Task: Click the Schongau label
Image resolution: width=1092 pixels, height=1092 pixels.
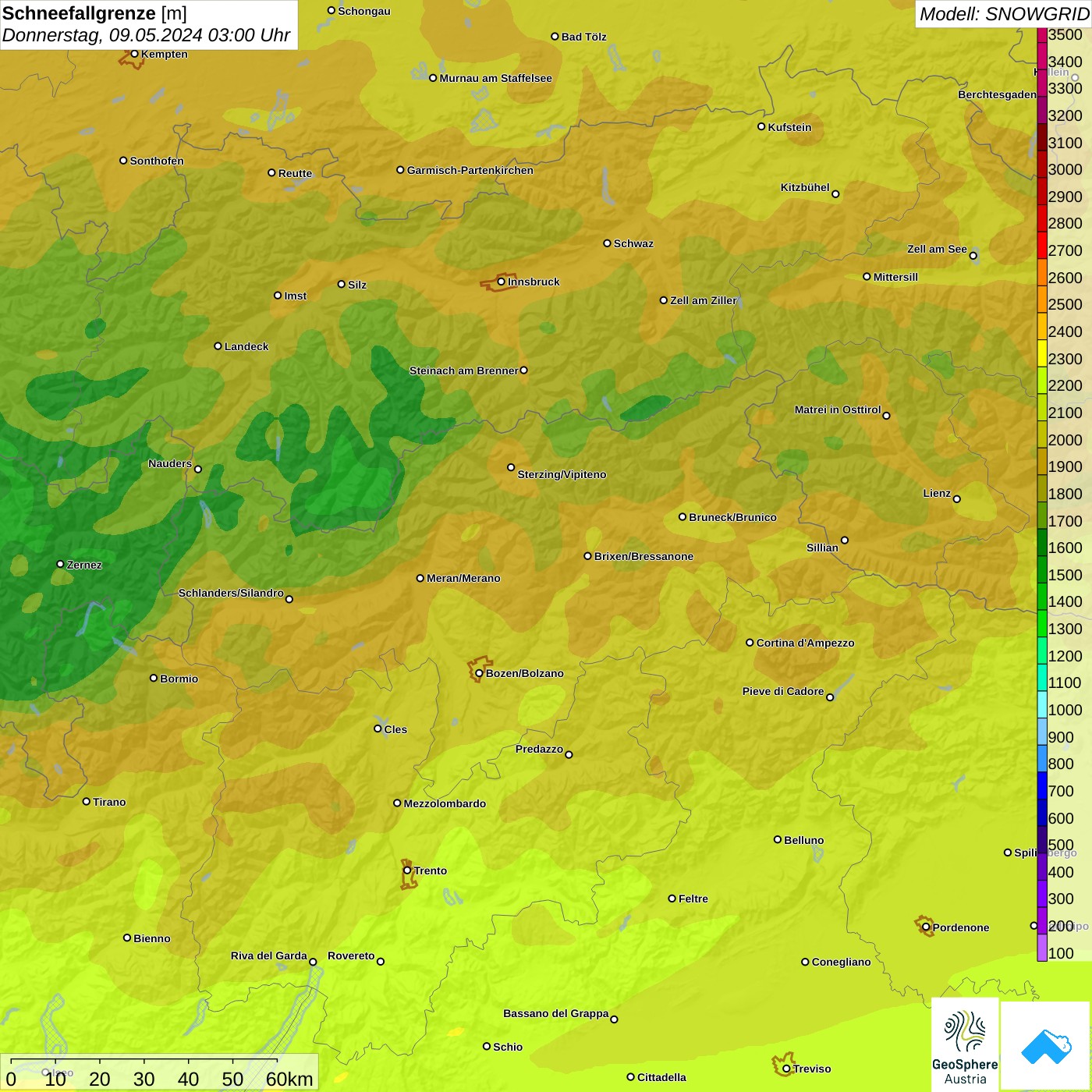Action: (364, 11)
